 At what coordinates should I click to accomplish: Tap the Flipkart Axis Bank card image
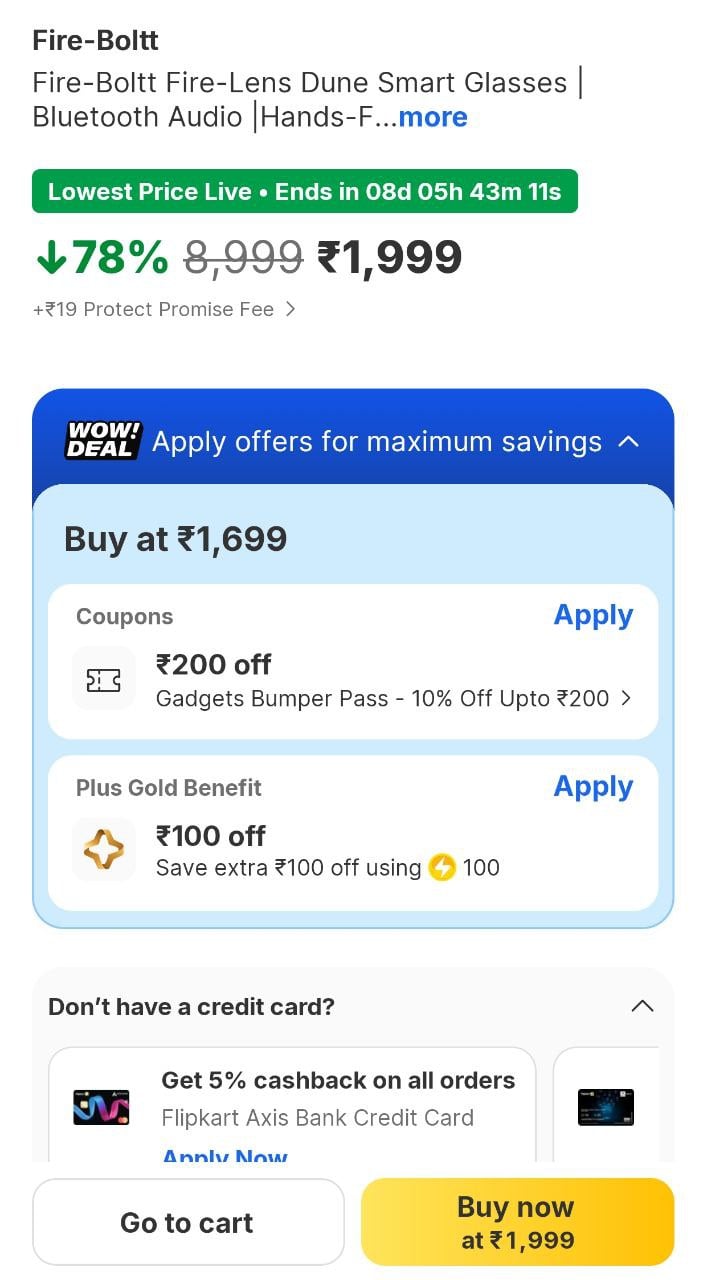coord(101,1107)
